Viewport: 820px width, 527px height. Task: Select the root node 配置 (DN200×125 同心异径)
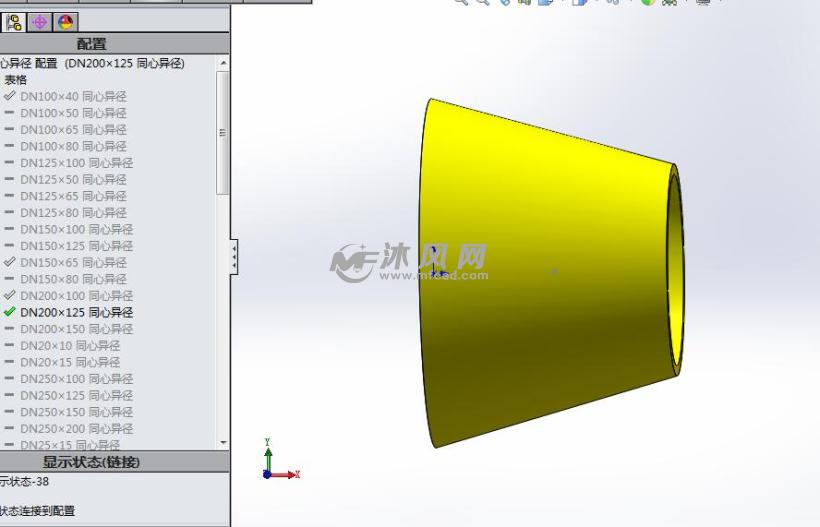point(93,63)
